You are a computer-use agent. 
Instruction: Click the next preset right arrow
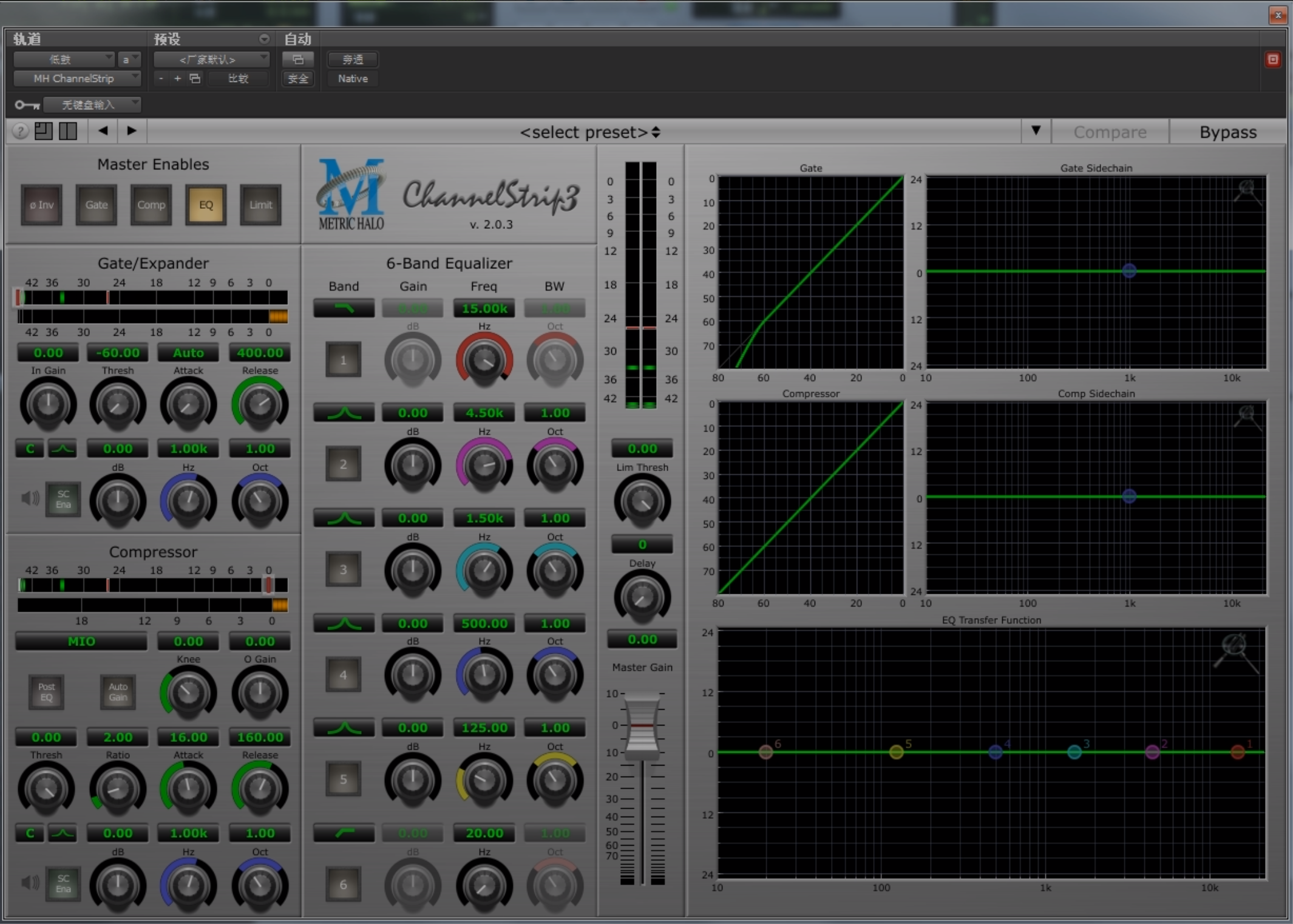(131, 131)
